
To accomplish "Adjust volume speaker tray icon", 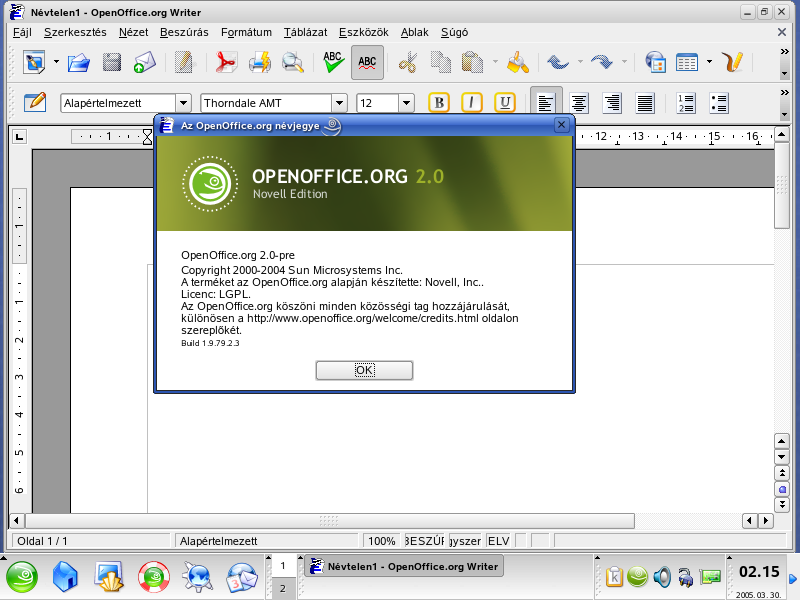I will tap(662, 577).
